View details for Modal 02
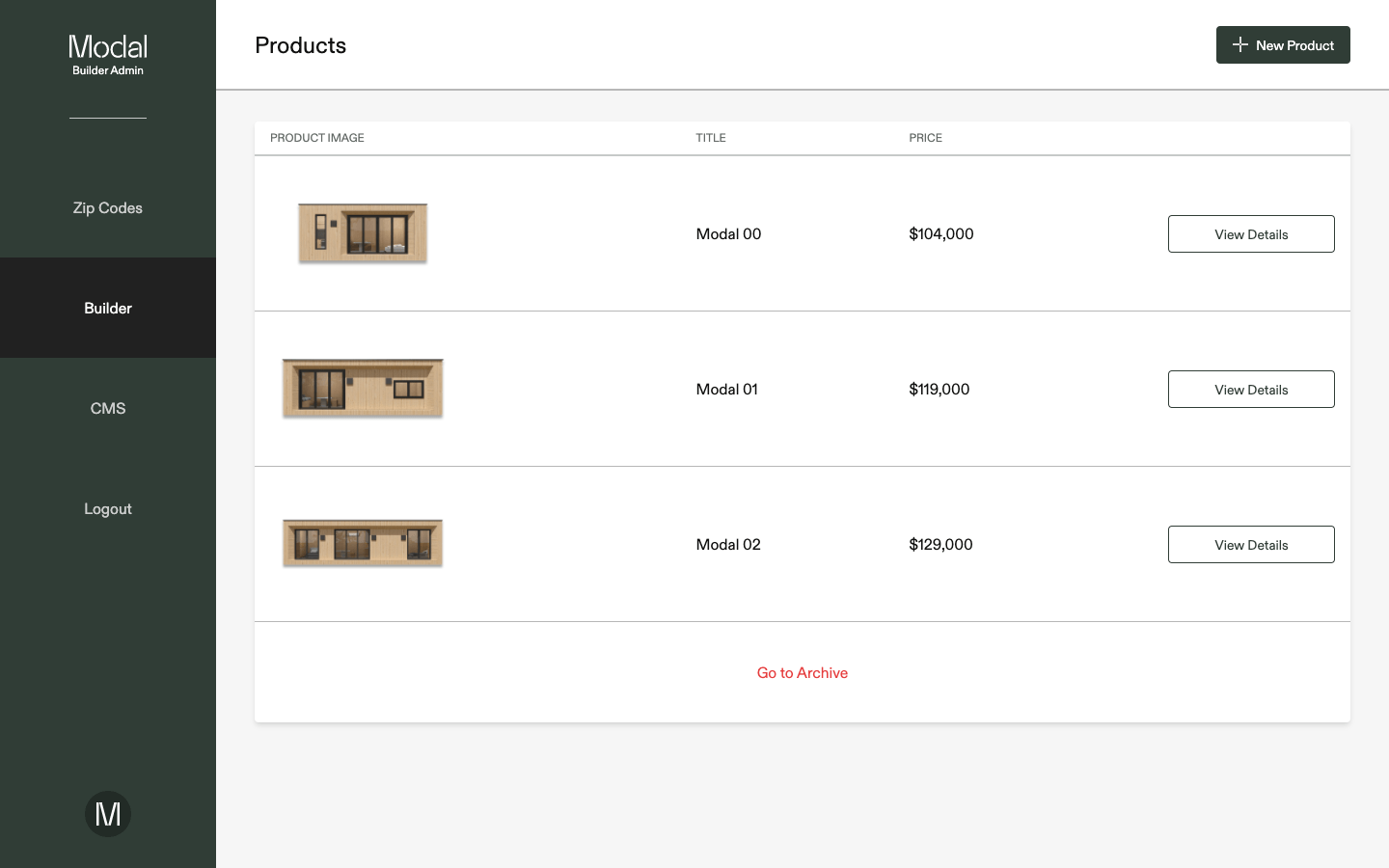Screen dimensions: 1389x868 tap(1251, 544)
